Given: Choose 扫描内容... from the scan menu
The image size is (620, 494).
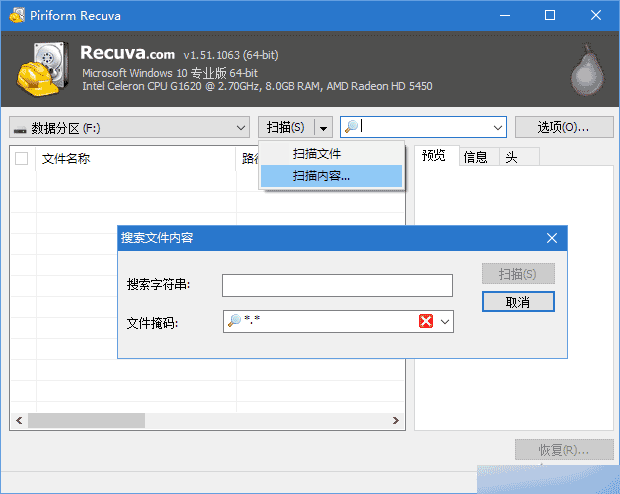Looking at the screenshot, I should 331,176.
